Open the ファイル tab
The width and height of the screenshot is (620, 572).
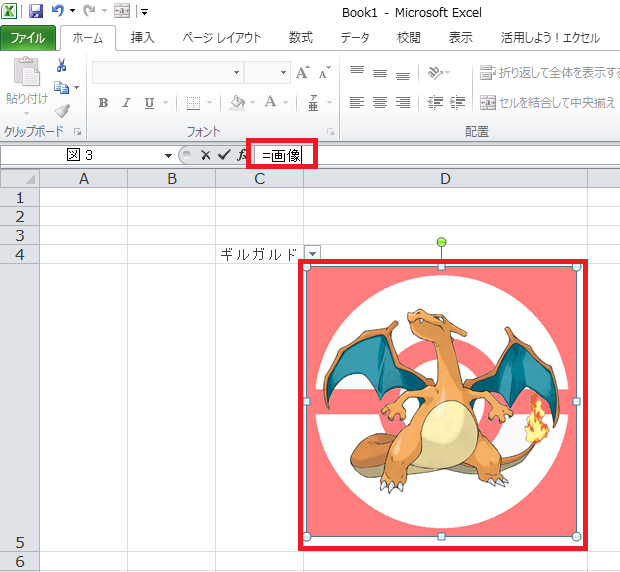[28, 38]
